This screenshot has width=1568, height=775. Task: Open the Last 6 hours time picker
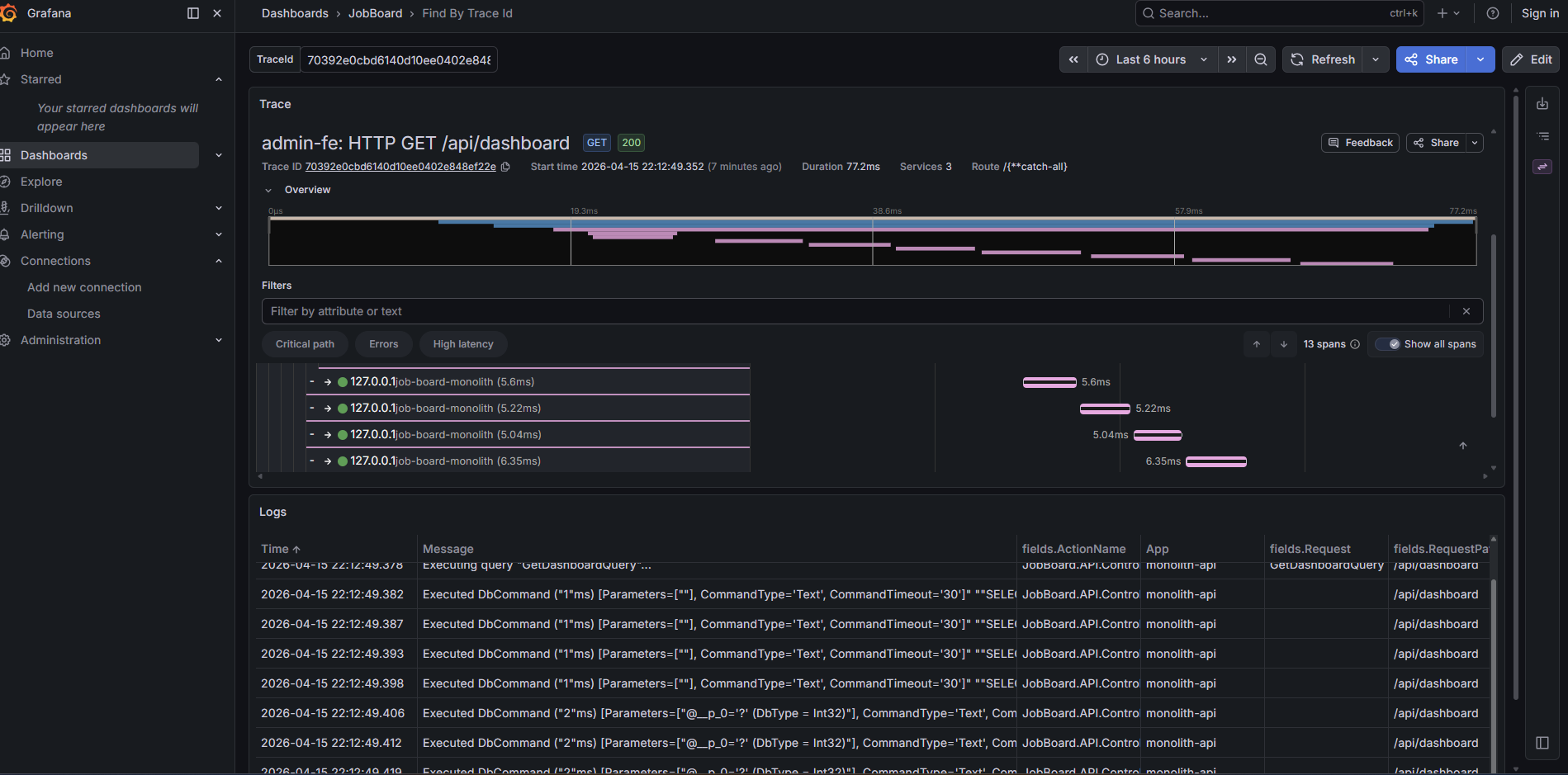tap(1151, 59)
